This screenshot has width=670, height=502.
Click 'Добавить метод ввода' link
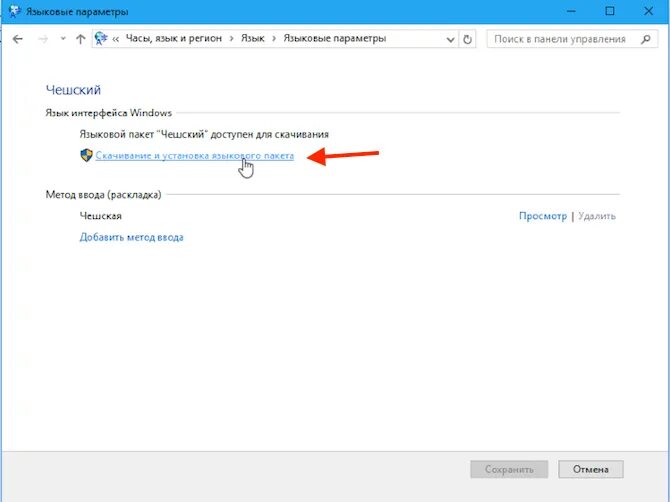tap(132, 237)
